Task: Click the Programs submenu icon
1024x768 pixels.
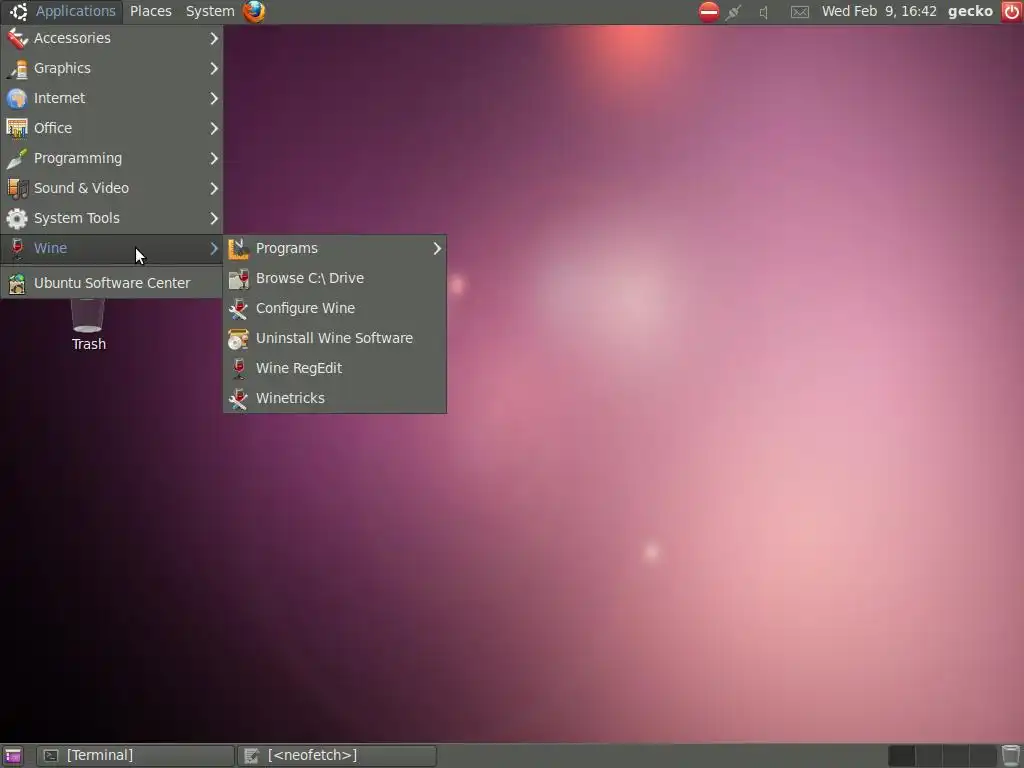Action: [238, 249]
